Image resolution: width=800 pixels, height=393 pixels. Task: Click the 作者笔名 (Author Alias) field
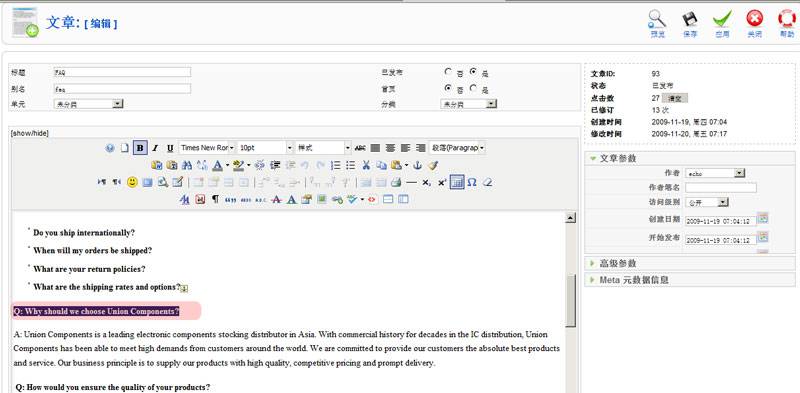(720, 188)
